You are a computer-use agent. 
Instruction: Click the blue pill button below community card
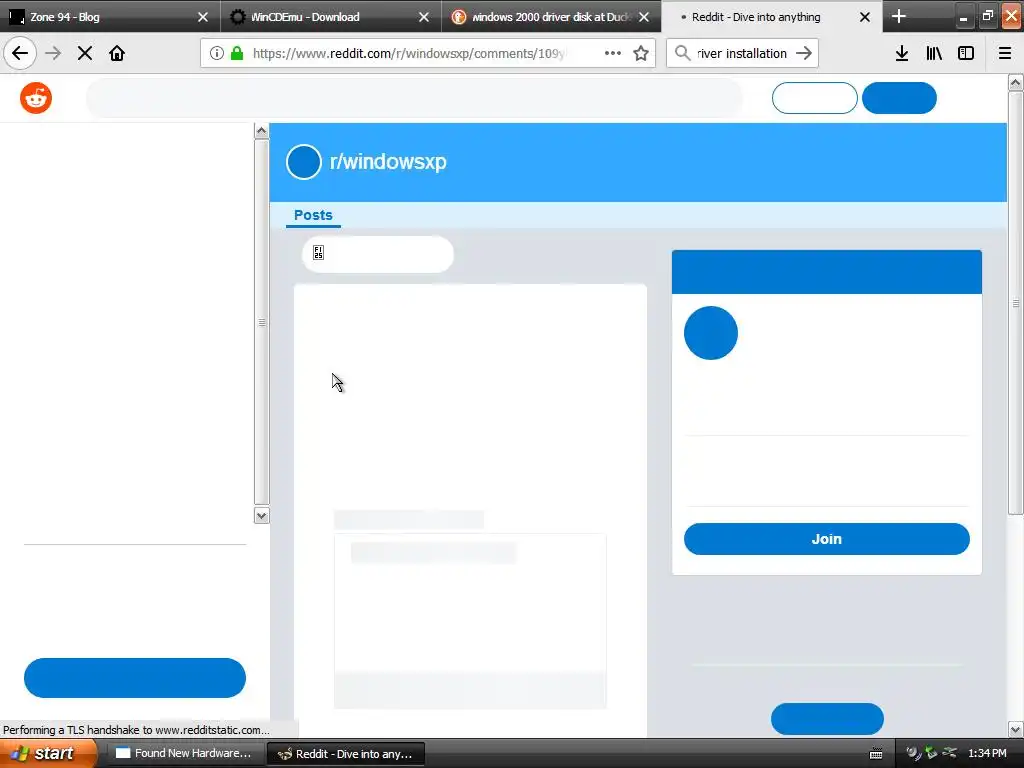[827, 719]
